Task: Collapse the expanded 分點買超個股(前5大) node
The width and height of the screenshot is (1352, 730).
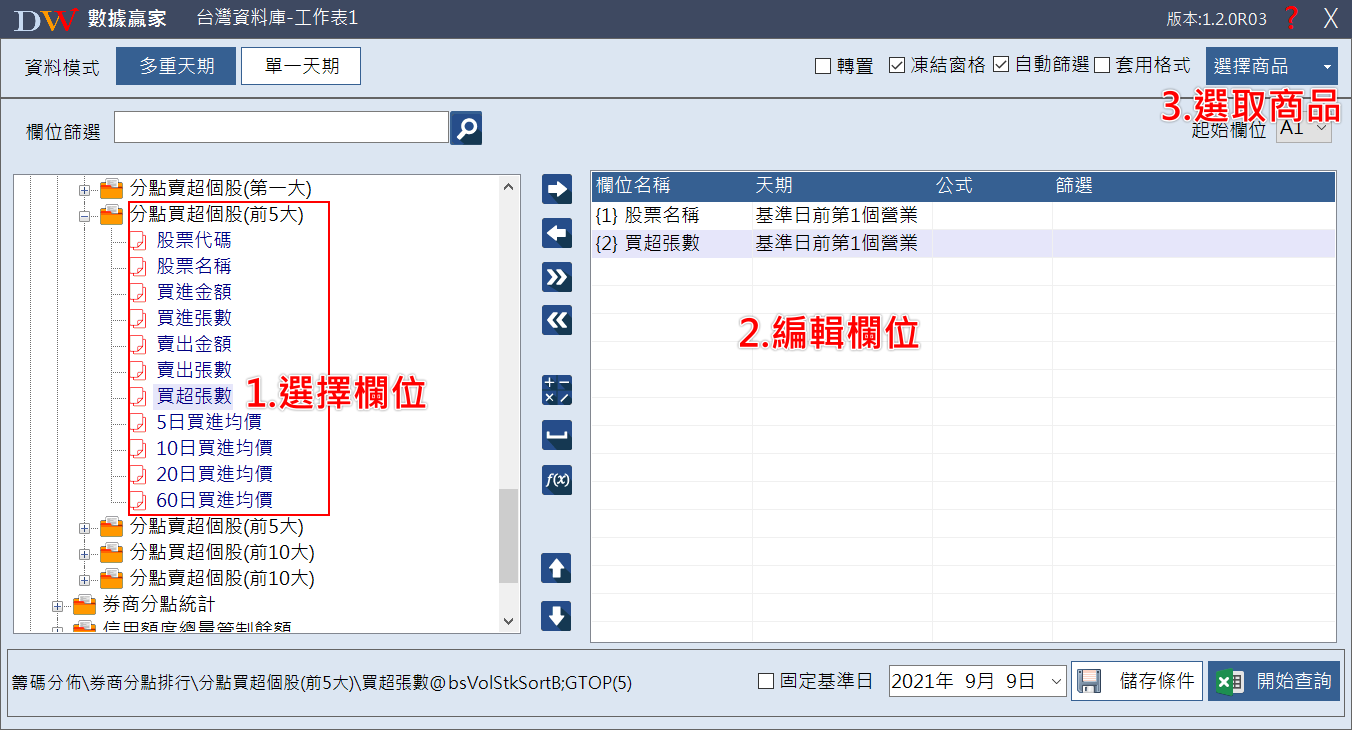Action: pos(85,214)
